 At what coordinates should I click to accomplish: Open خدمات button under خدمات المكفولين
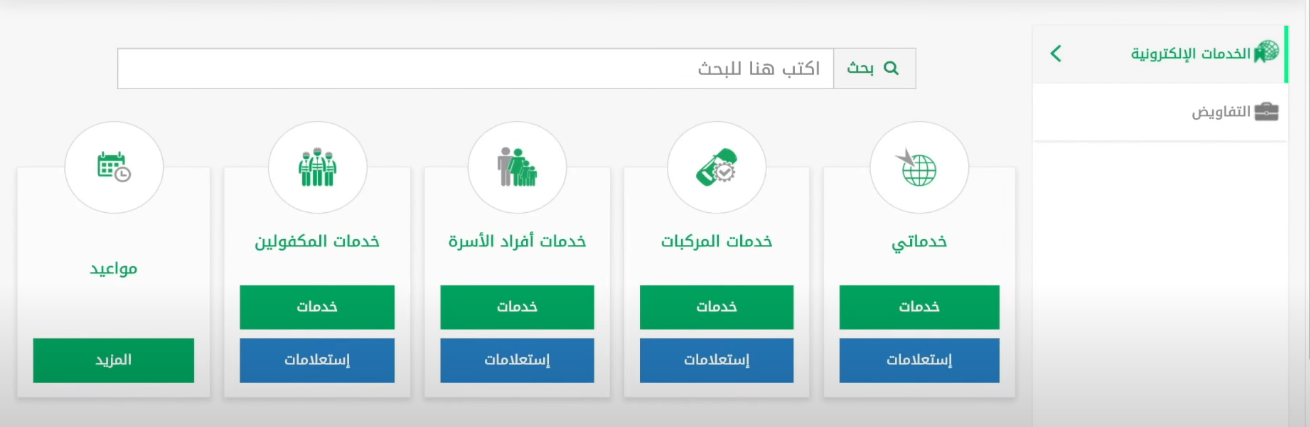coord(317,307)
